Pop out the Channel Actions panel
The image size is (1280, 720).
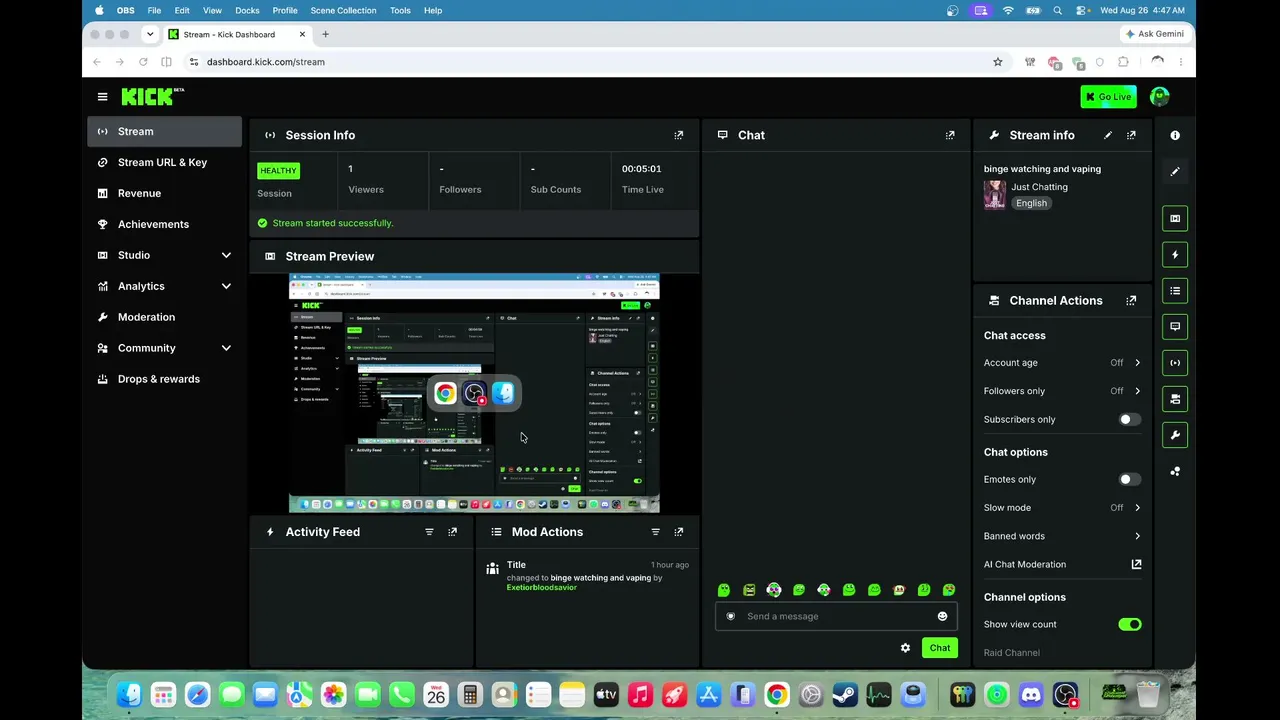[x=1131, y=300]
